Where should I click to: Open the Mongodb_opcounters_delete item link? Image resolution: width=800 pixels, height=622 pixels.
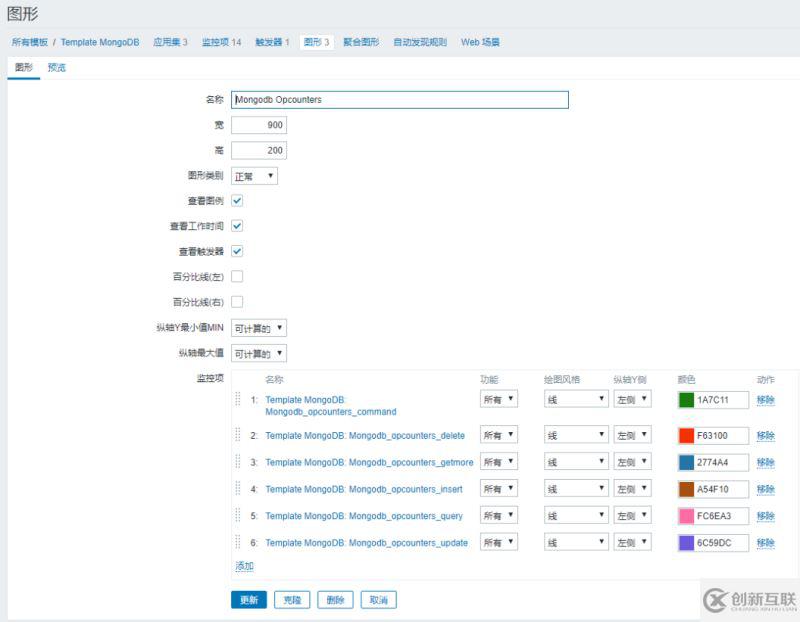365,435
